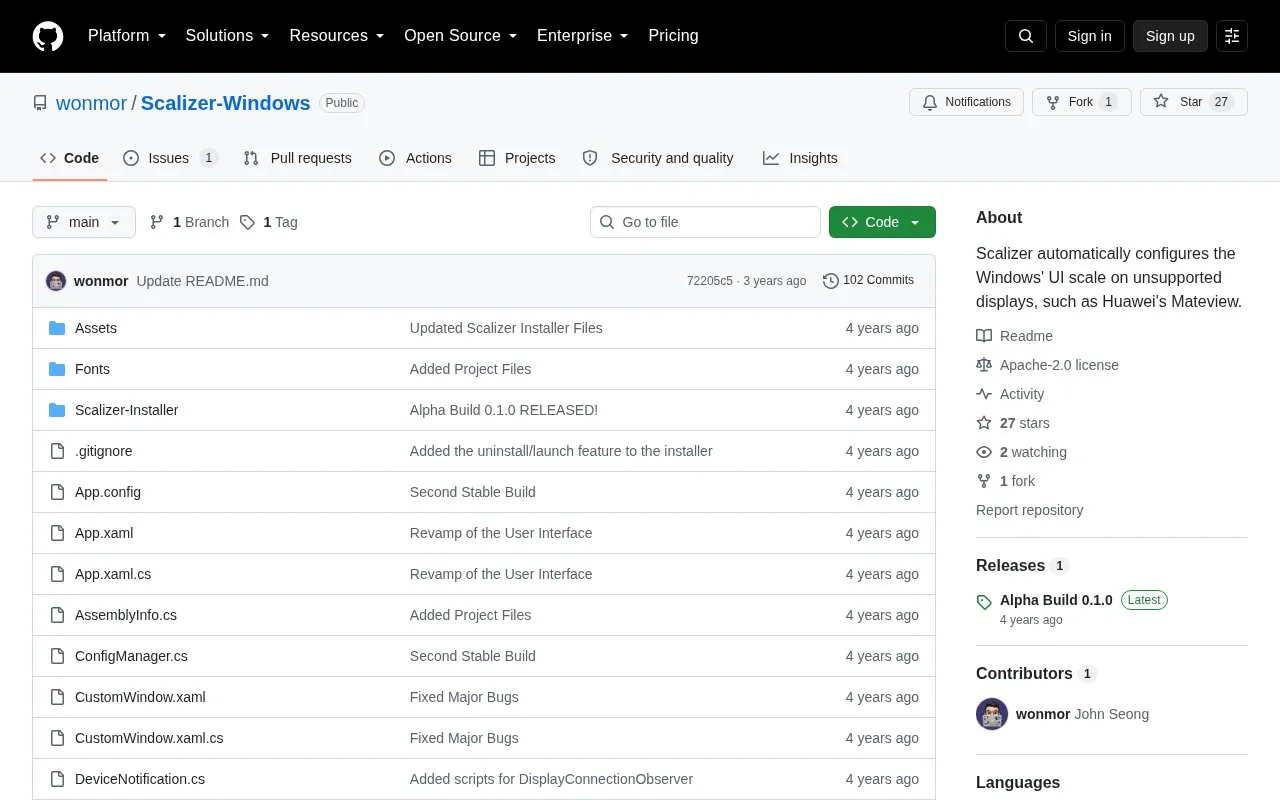Click the Sign in button
Viewport: 1280px width, 800px height.
pos(1089,36)
